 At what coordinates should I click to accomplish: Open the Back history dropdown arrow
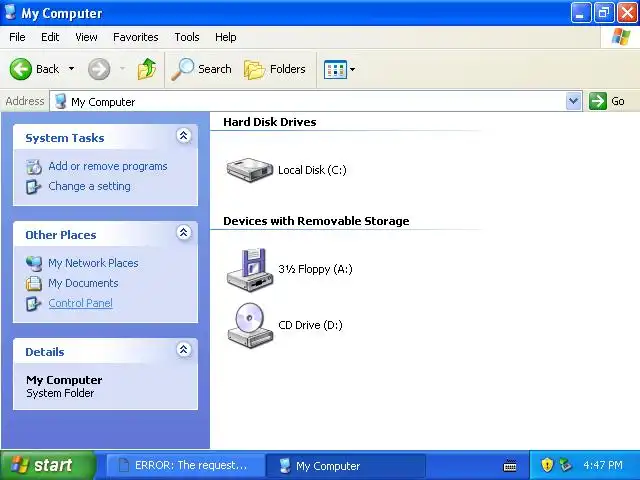pyautogui.click(x=71, y=69)
